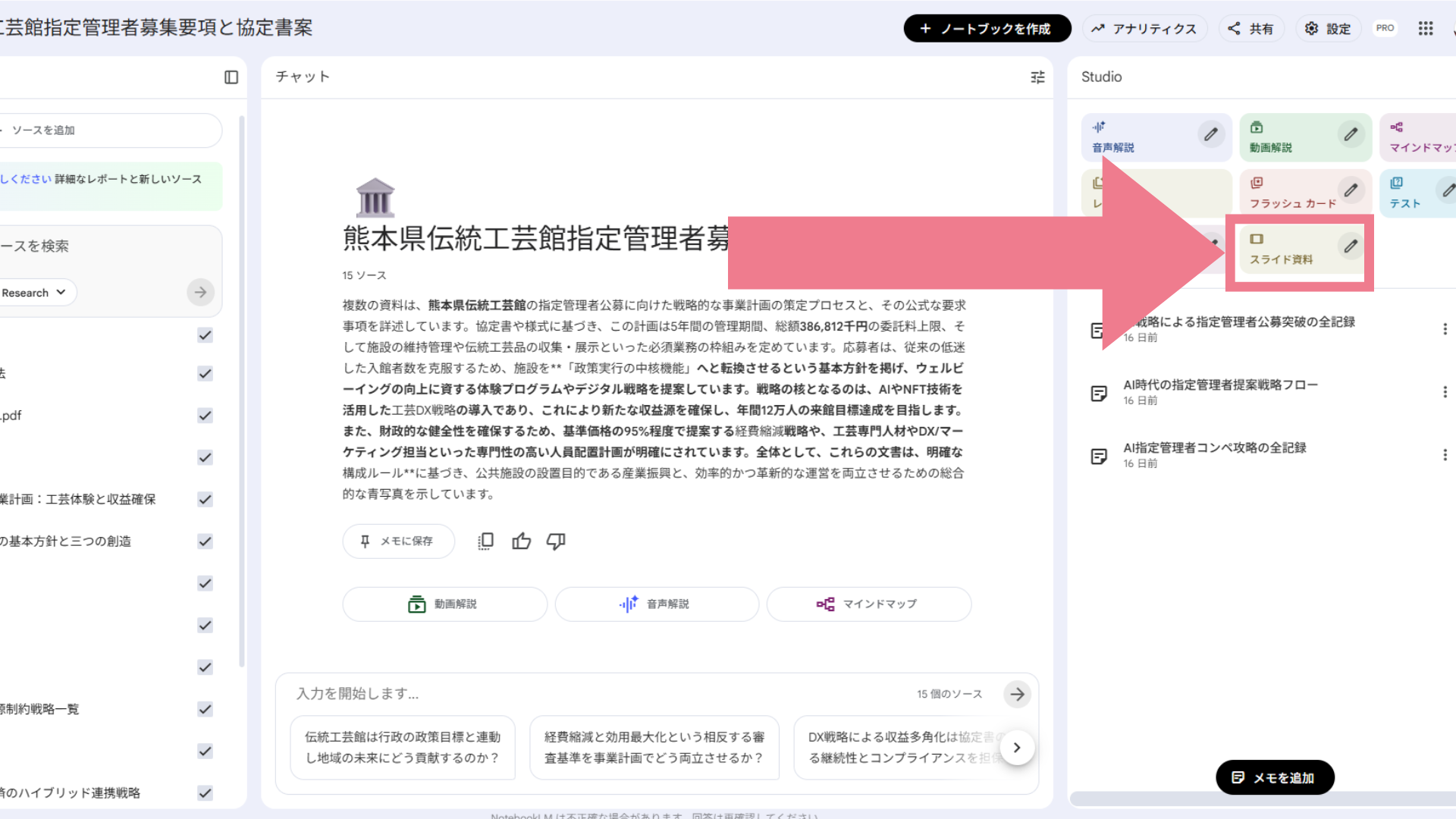Open more options for AI時代の指定管理者提案戦略フロー
This screenshot has height=819, width=1456.
click(1445, 392)
